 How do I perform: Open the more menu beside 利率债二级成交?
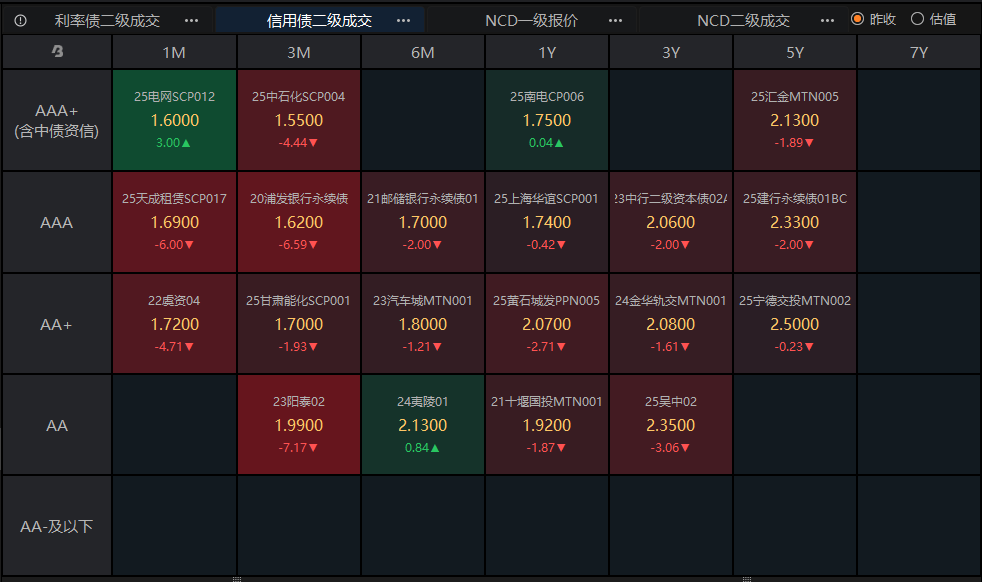click(191, 21)
